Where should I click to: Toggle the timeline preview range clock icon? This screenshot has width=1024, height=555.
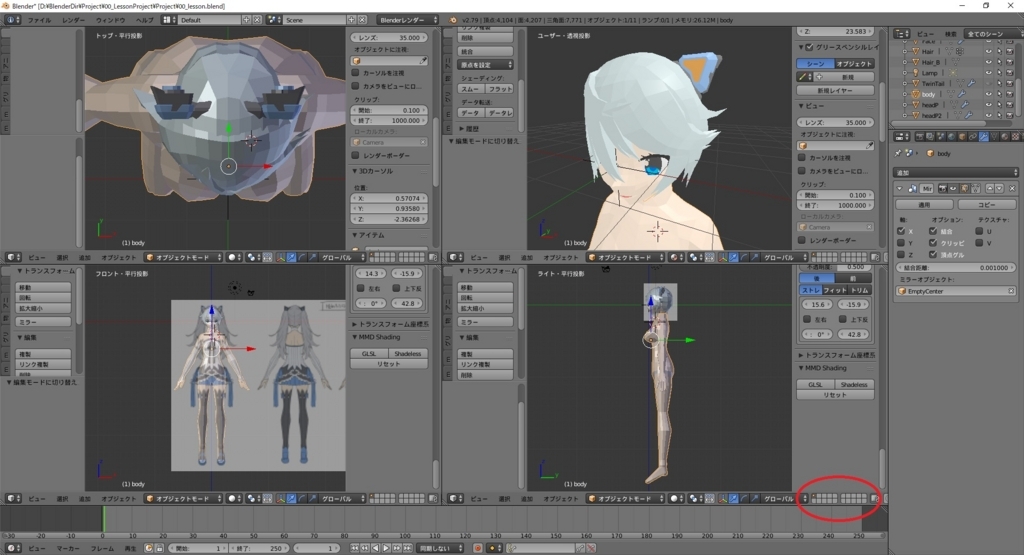148,548
